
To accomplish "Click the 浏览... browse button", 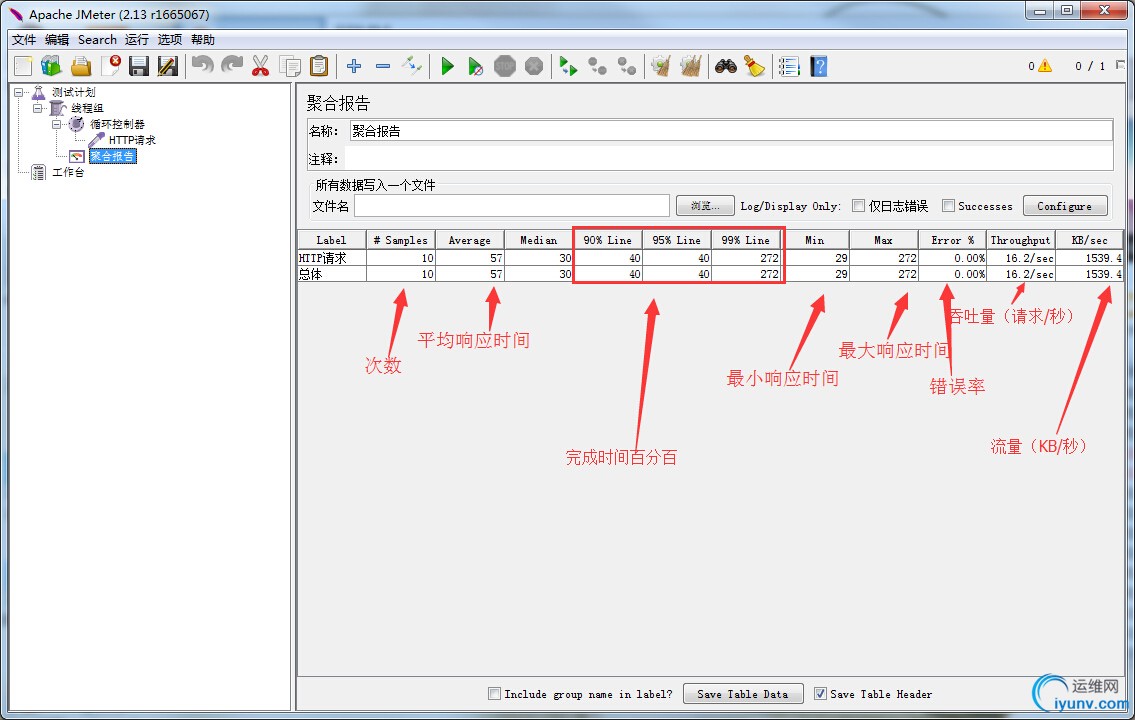I will click(705, 206).
